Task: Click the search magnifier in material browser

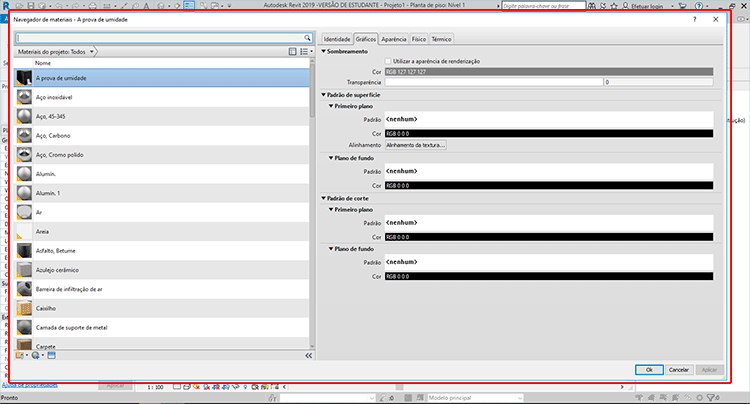Action: [x=307, y=38]
